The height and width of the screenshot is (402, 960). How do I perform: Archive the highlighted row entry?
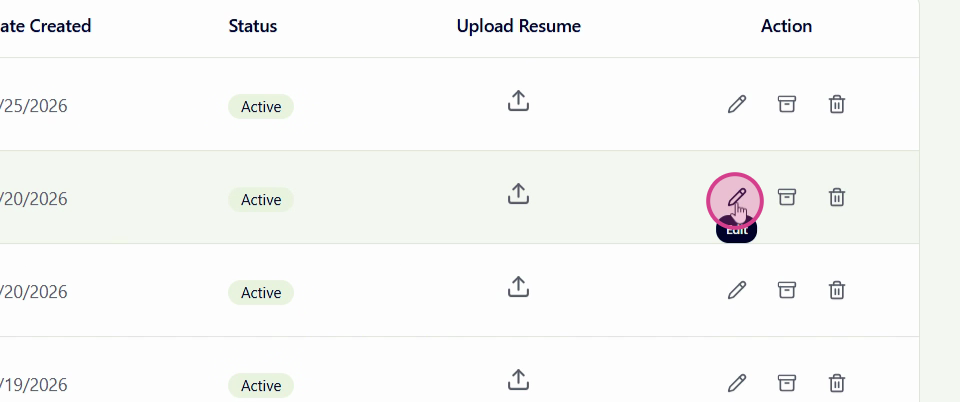pos(787,197)
